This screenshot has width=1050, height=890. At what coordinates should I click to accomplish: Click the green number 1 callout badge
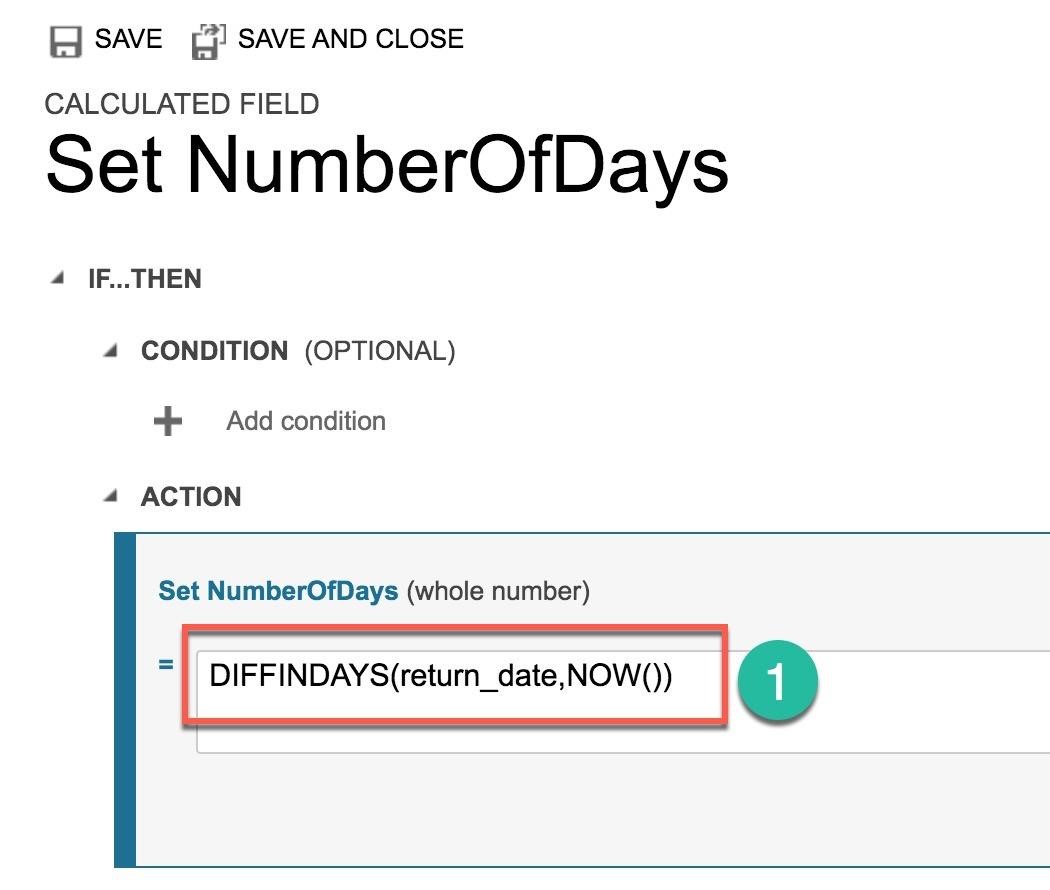pyautogui.click(x=777, y=680)
